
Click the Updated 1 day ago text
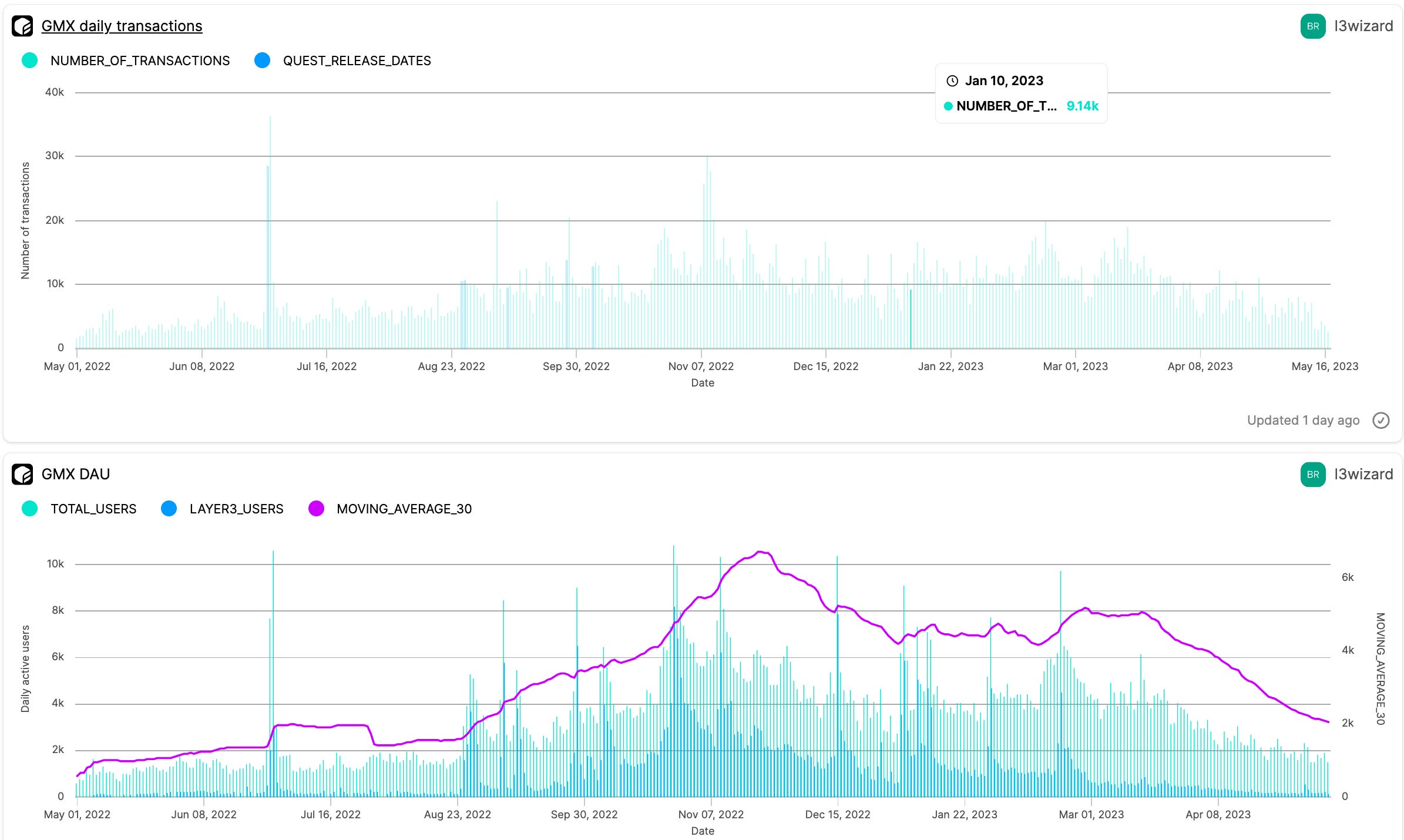pyautogui.click(x=1302, y=421)
